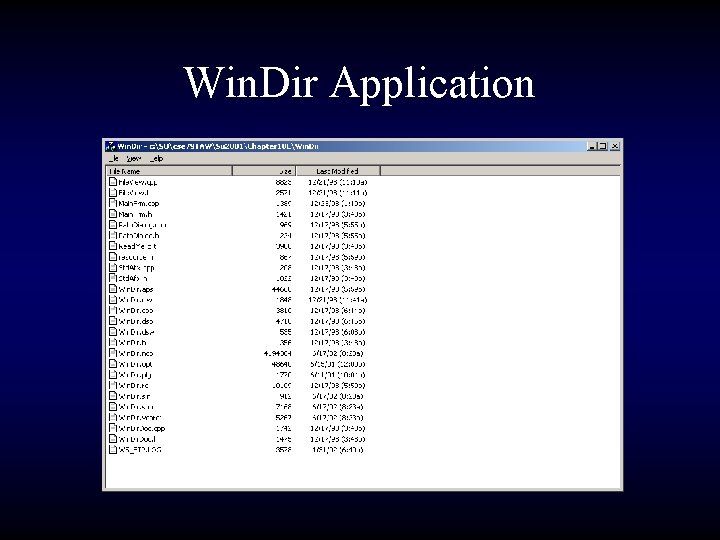Click the file icon beside FileView.cpp
Image resolution: width=720 pixels, height=540 pixels.
(113, 182)
